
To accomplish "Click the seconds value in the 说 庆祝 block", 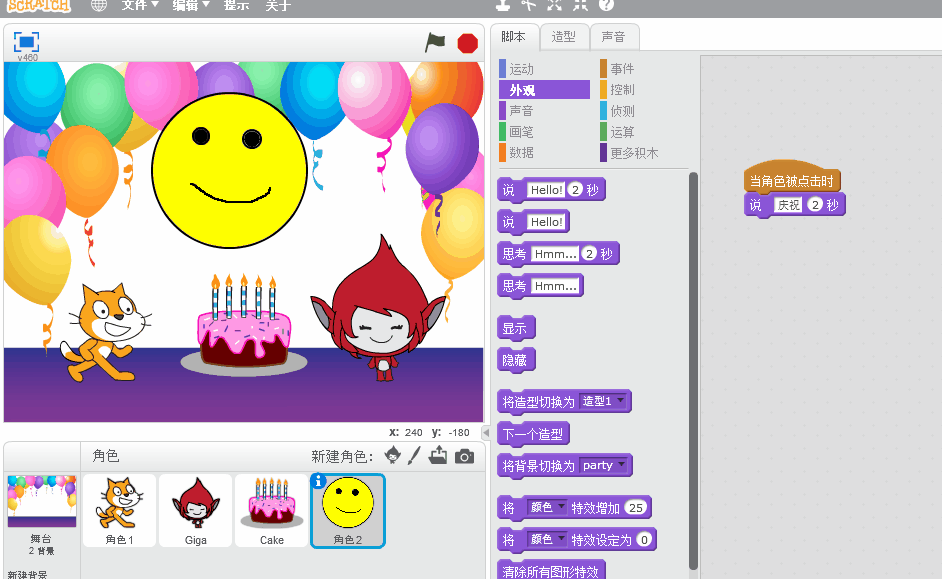I will click(x=815, y=205).
